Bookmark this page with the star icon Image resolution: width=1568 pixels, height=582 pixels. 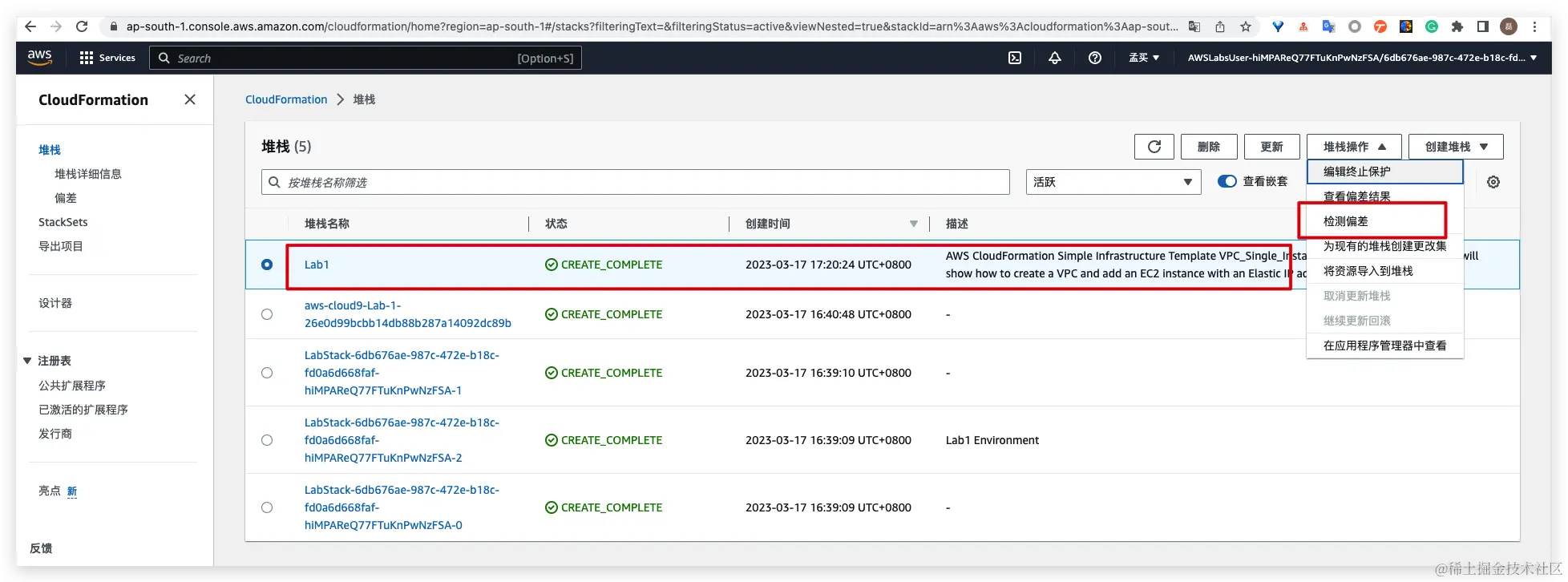[x=1246, y=26]
